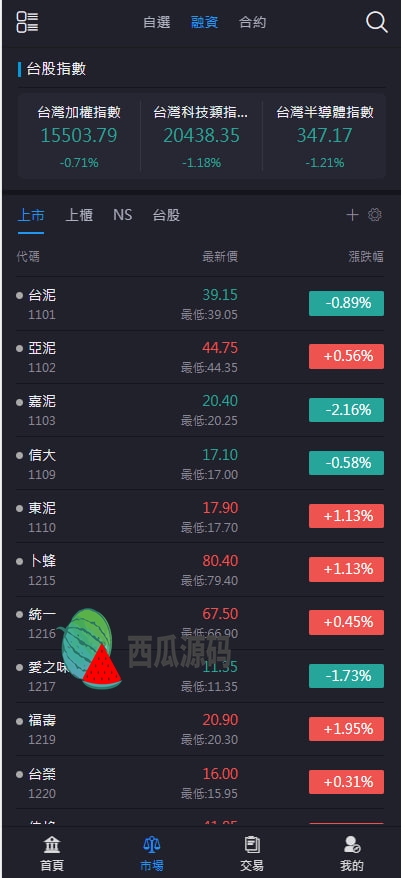This screenshot has width=401, height=878.
Task: Open the list menu icon at top left
Action: point(27,22)
